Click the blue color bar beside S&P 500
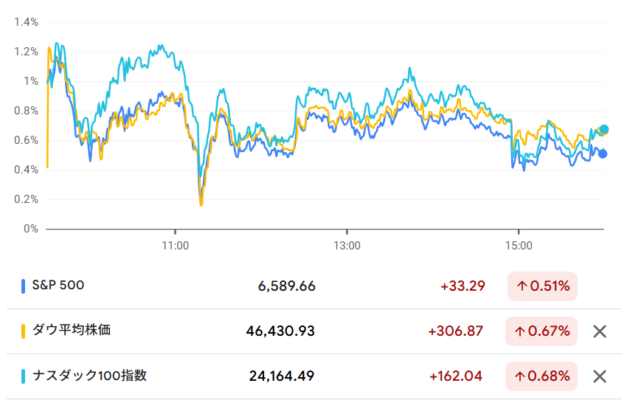Image resolution: width=627 pixels, height=400 pixels. coord(23,286)
